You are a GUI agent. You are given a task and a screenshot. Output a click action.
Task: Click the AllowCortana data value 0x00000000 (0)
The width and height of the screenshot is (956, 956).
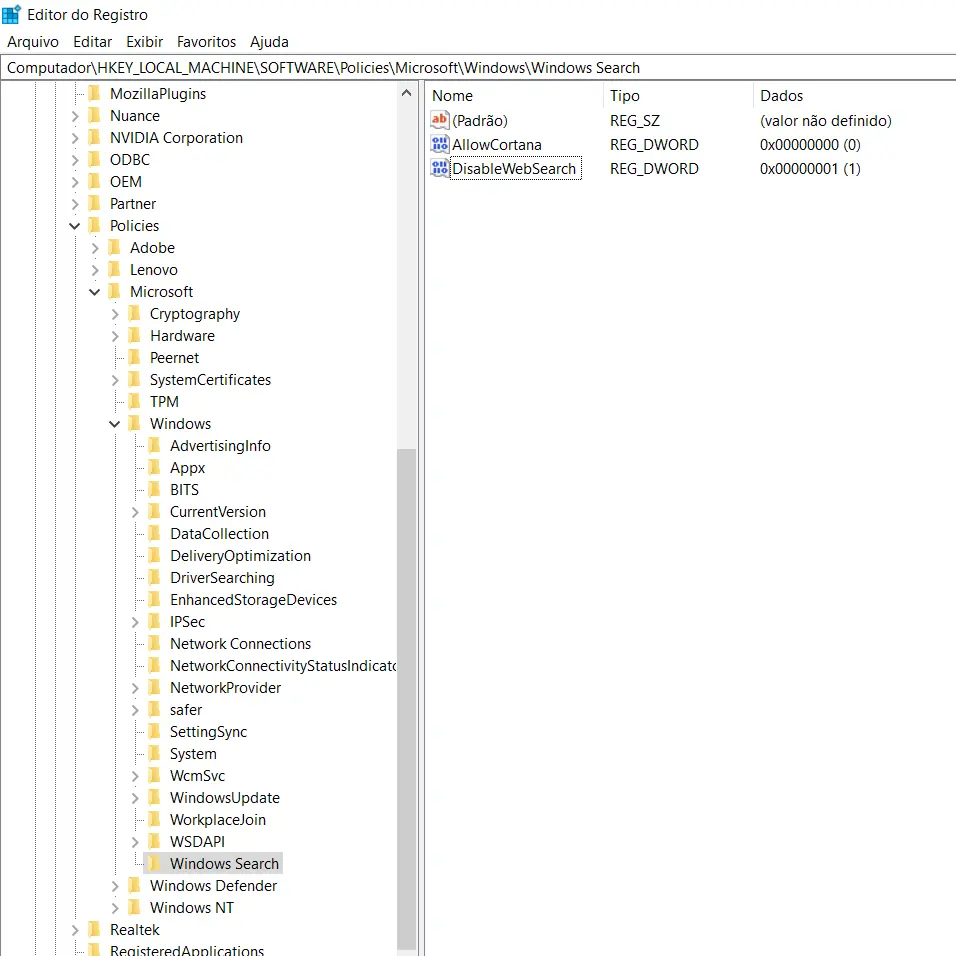tap(810, 144)
